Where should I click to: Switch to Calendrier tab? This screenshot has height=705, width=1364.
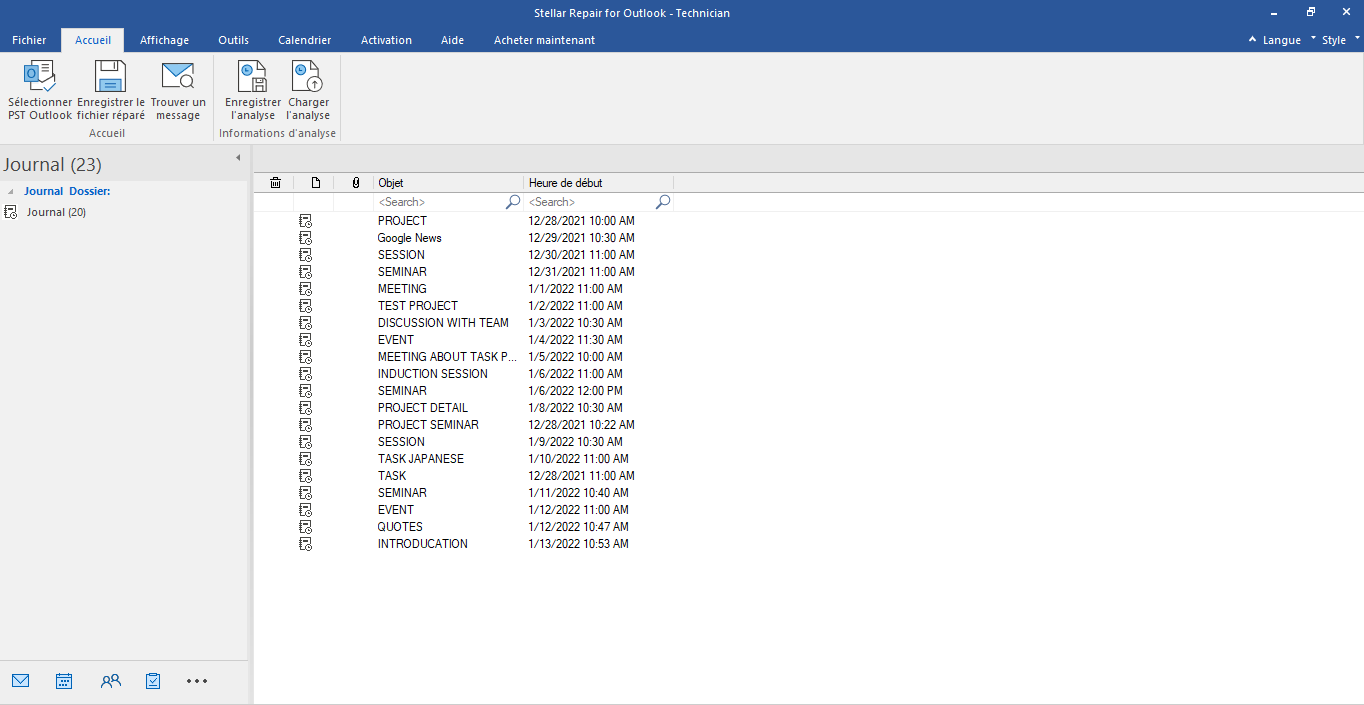pyautogui.click(x=304, y=40)
